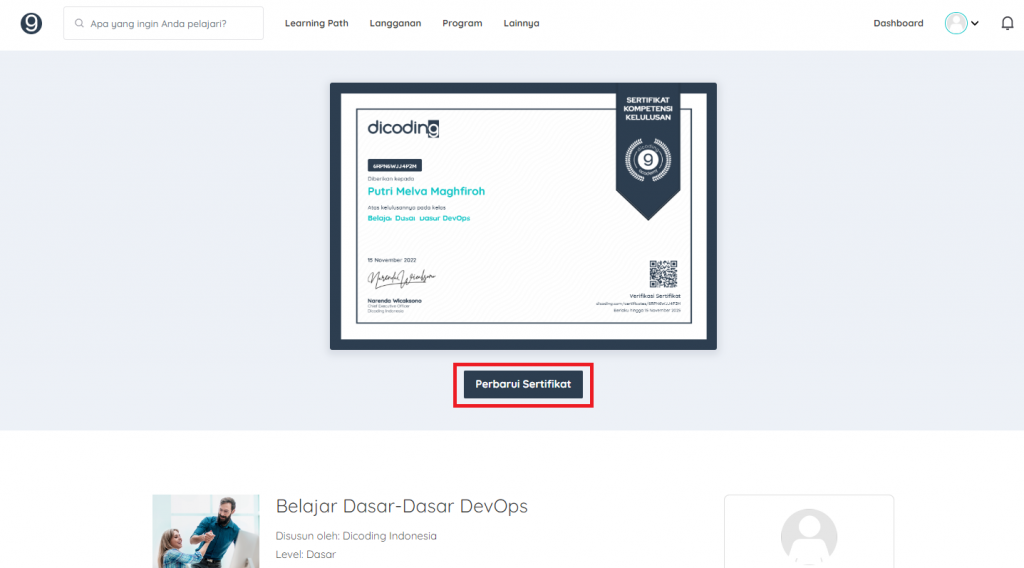Open the Lainnya menu
Viewport: 1024px width, 568px height.
pyautogui.click(x=521, y=23)
